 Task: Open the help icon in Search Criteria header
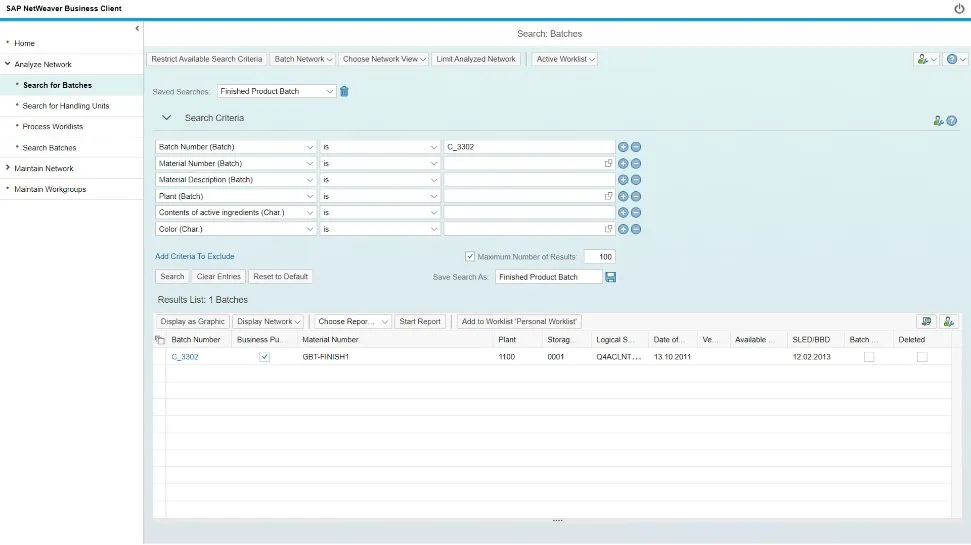(952, 120)
